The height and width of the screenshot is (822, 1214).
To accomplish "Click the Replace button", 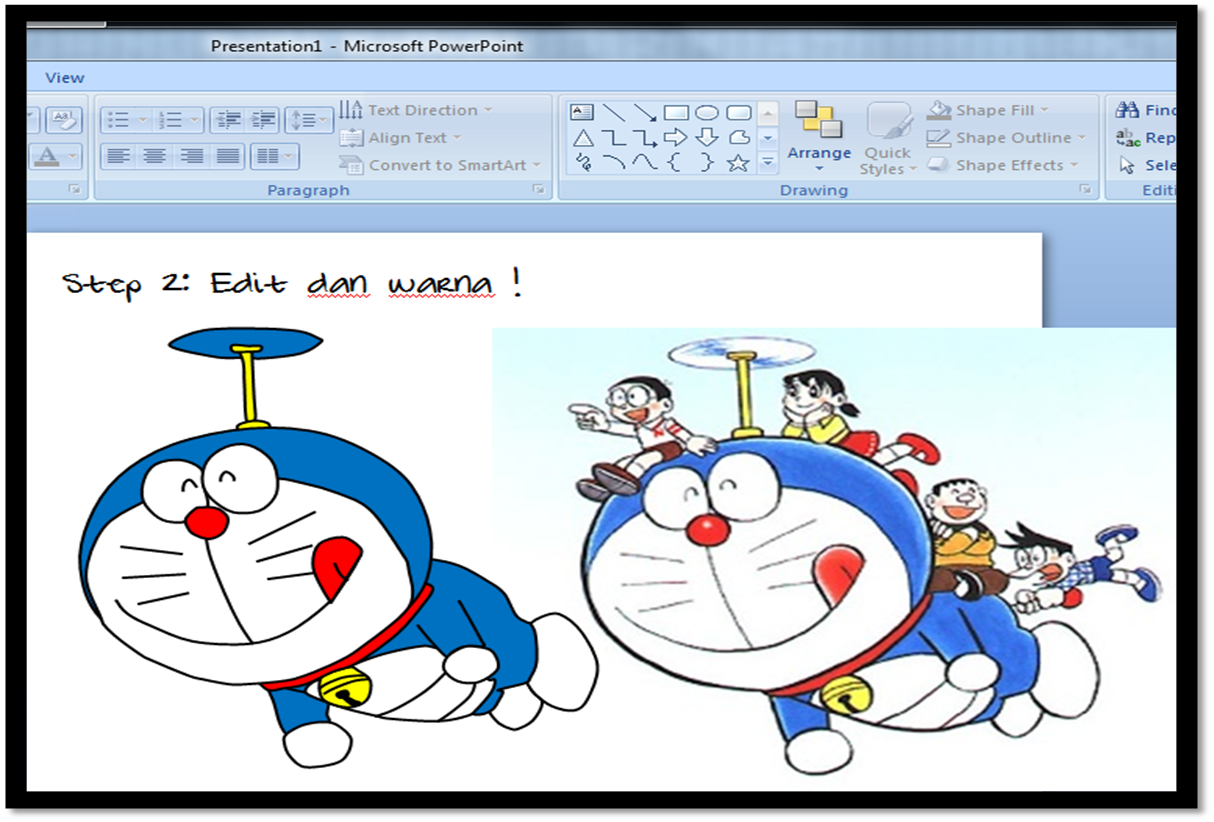I will point(1146,138).
